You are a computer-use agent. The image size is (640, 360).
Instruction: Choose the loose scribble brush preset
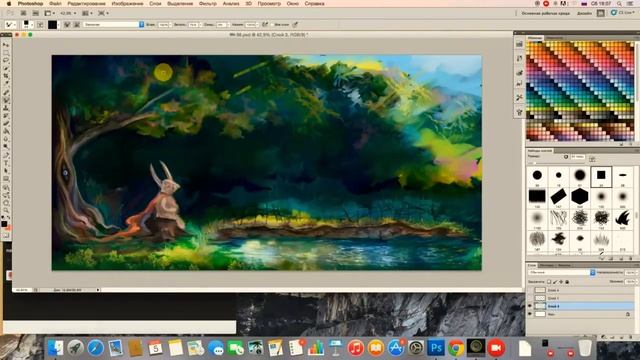[x=580, y=218]
